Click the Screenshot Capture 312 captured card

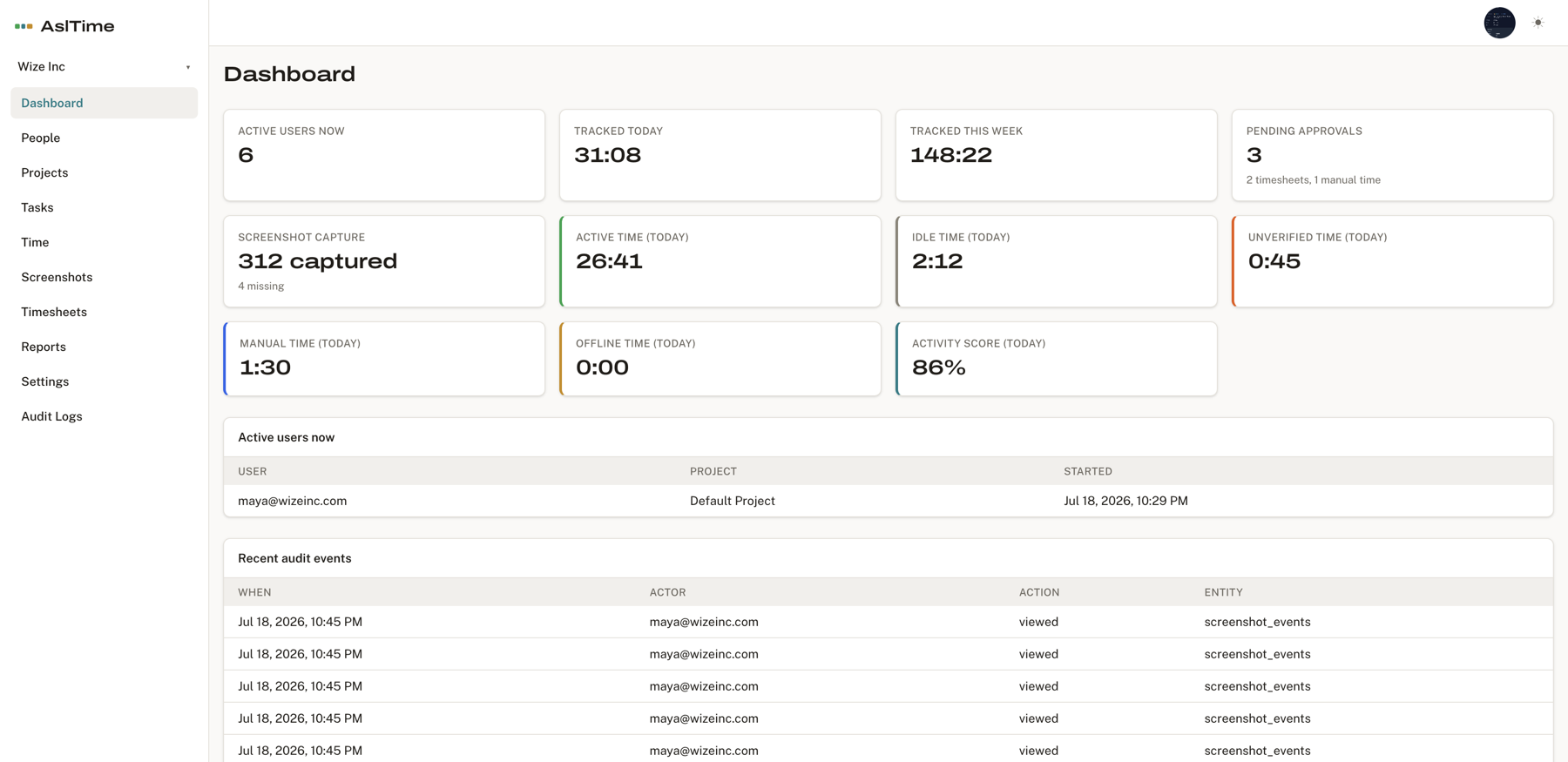384,261
